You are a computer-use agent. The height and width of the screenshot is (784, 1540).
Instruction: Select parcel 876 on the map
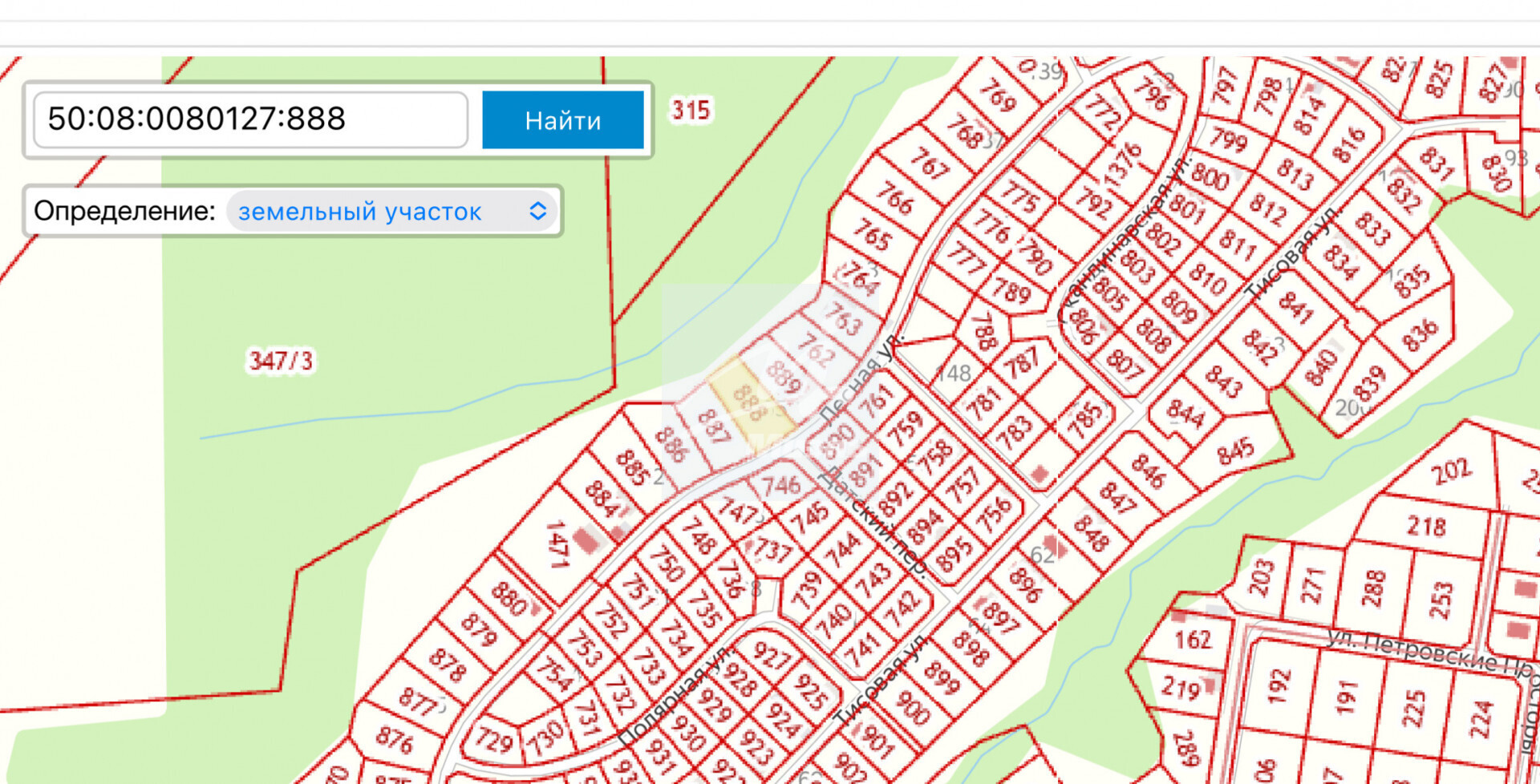tap(394, 738)
